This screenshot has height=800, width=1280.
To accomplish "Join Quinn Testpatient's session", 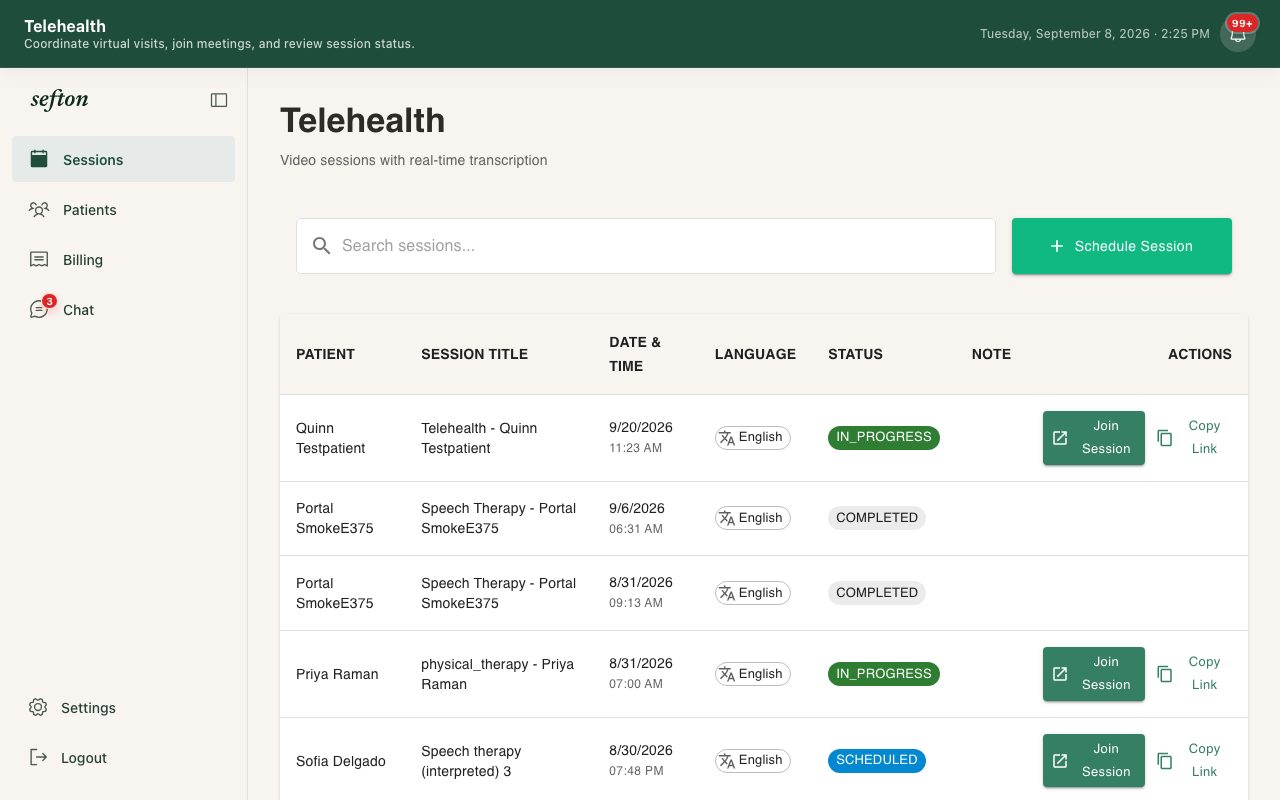I will coord(1094,438).
